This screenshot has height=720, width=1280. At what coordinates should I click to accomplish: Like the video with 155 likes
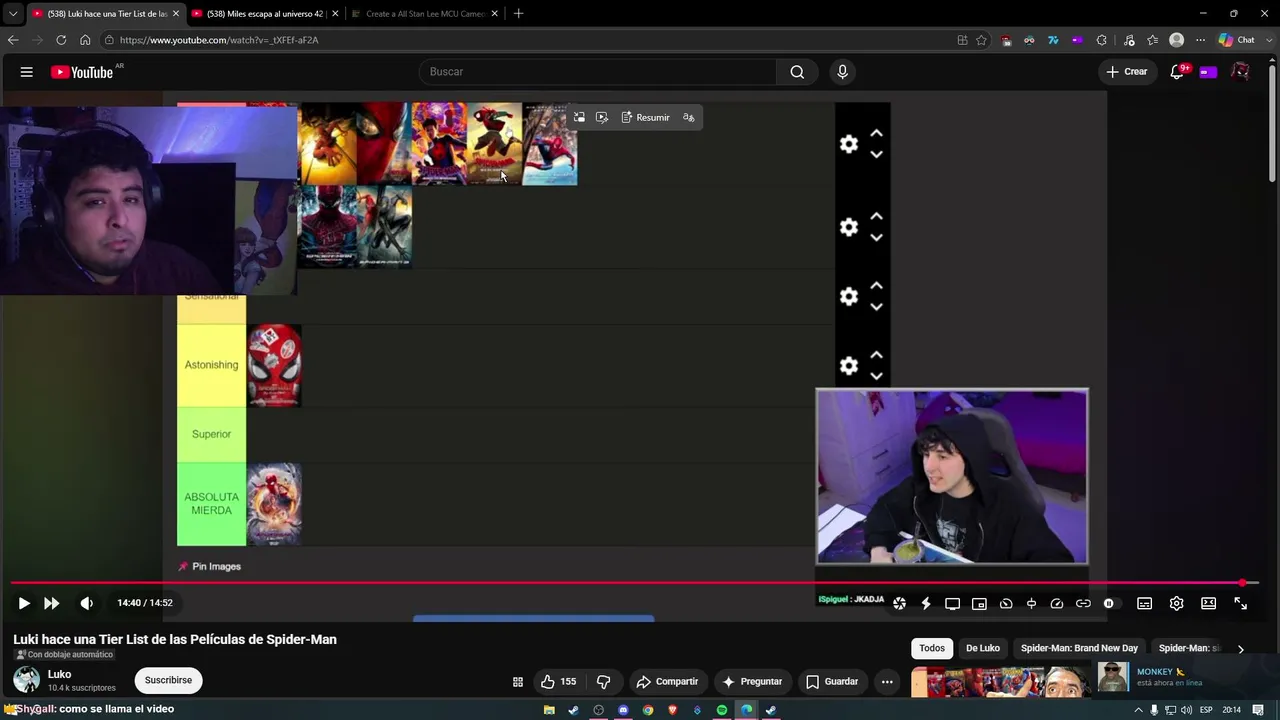point(558,682)
